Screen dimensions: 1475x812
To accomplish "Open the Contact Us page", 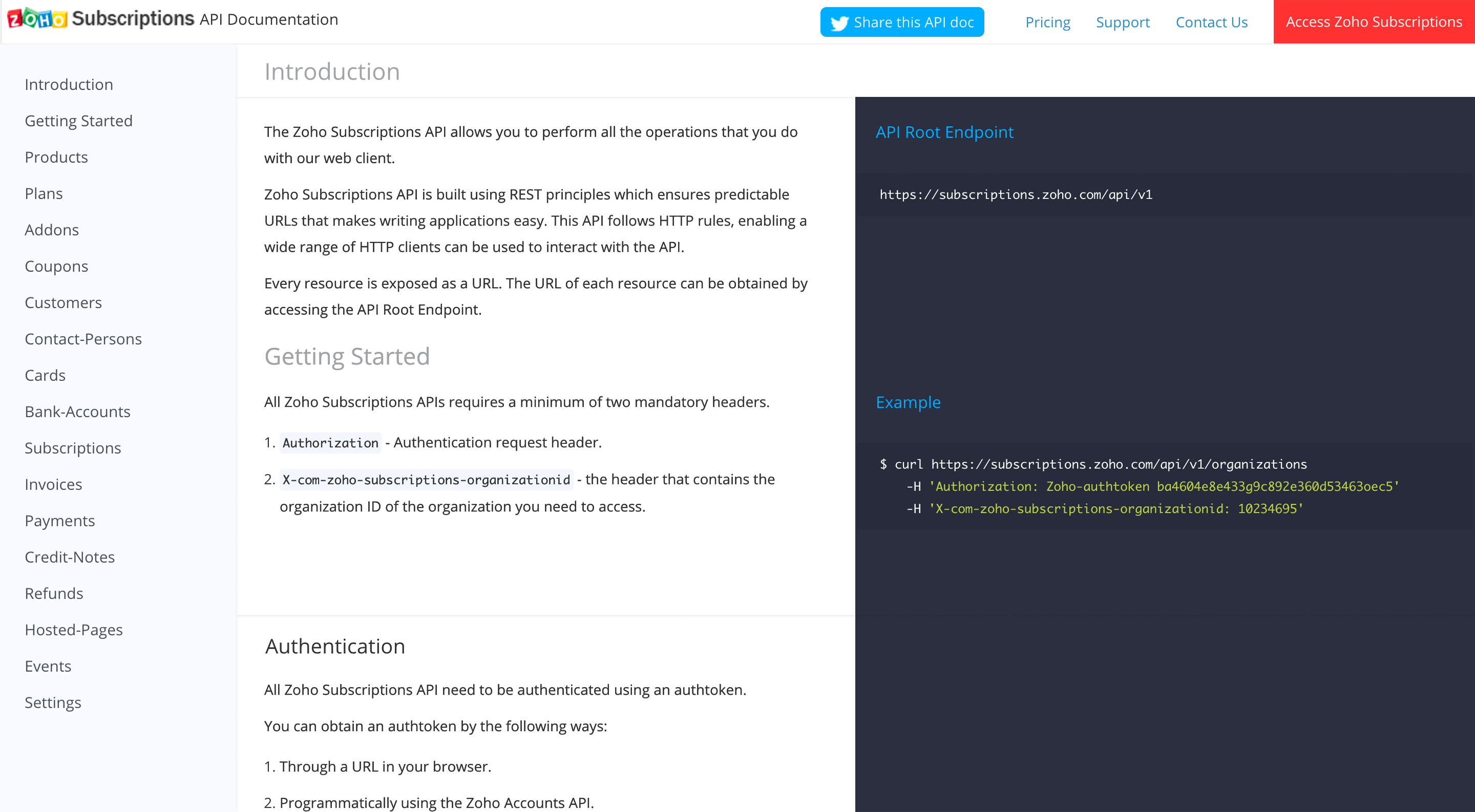I will tap(1211, 23).
